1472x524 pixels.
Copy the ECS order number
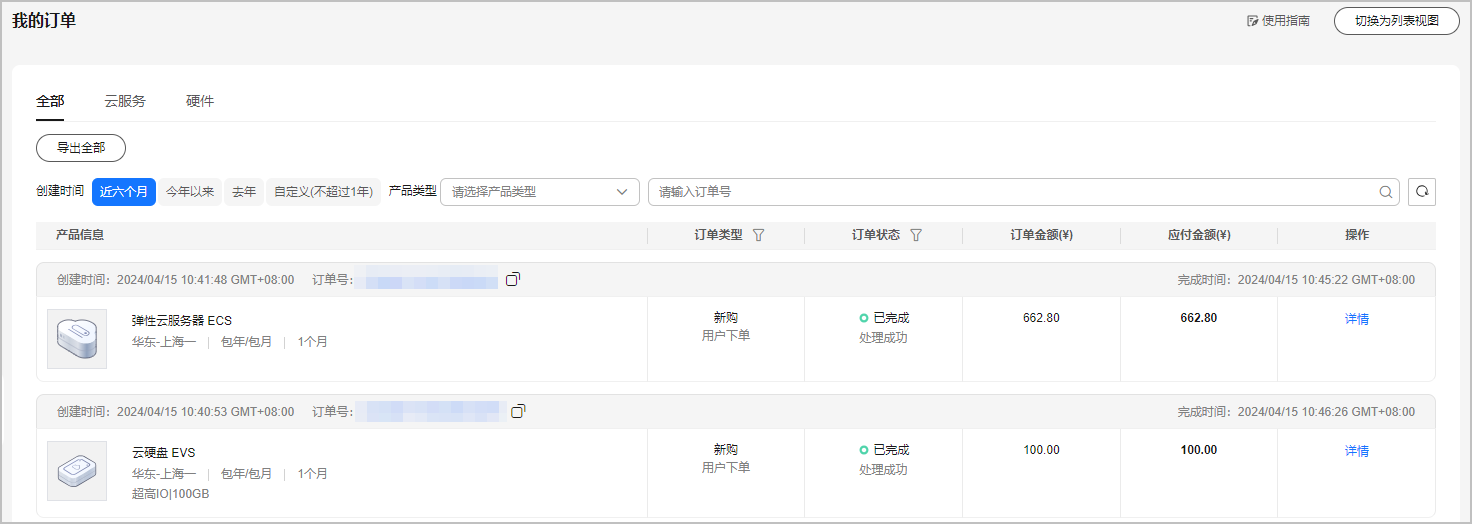click(x=513, y=280)
